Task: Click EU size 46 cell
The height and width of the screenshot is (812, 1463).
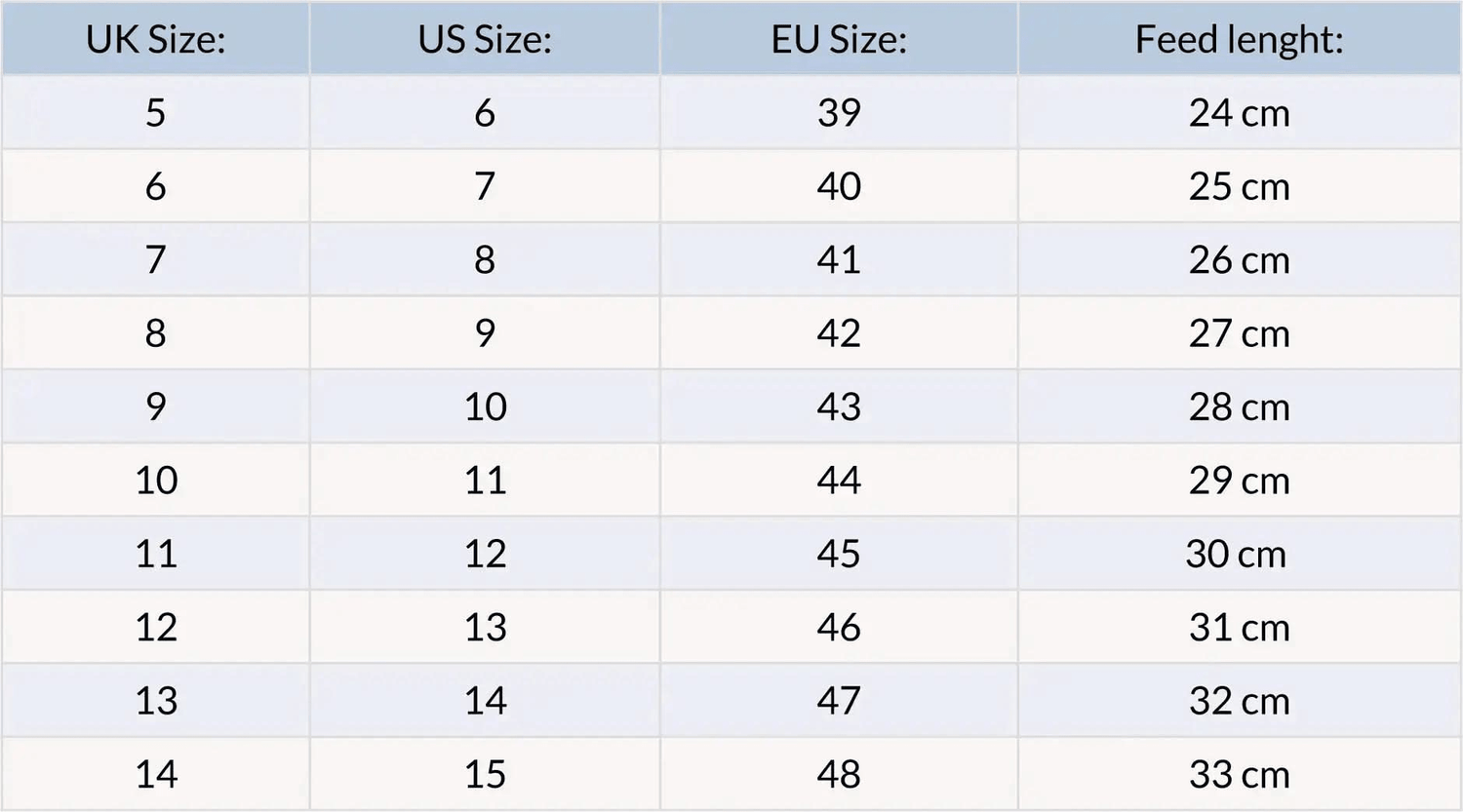Action: tap(839, 627)
